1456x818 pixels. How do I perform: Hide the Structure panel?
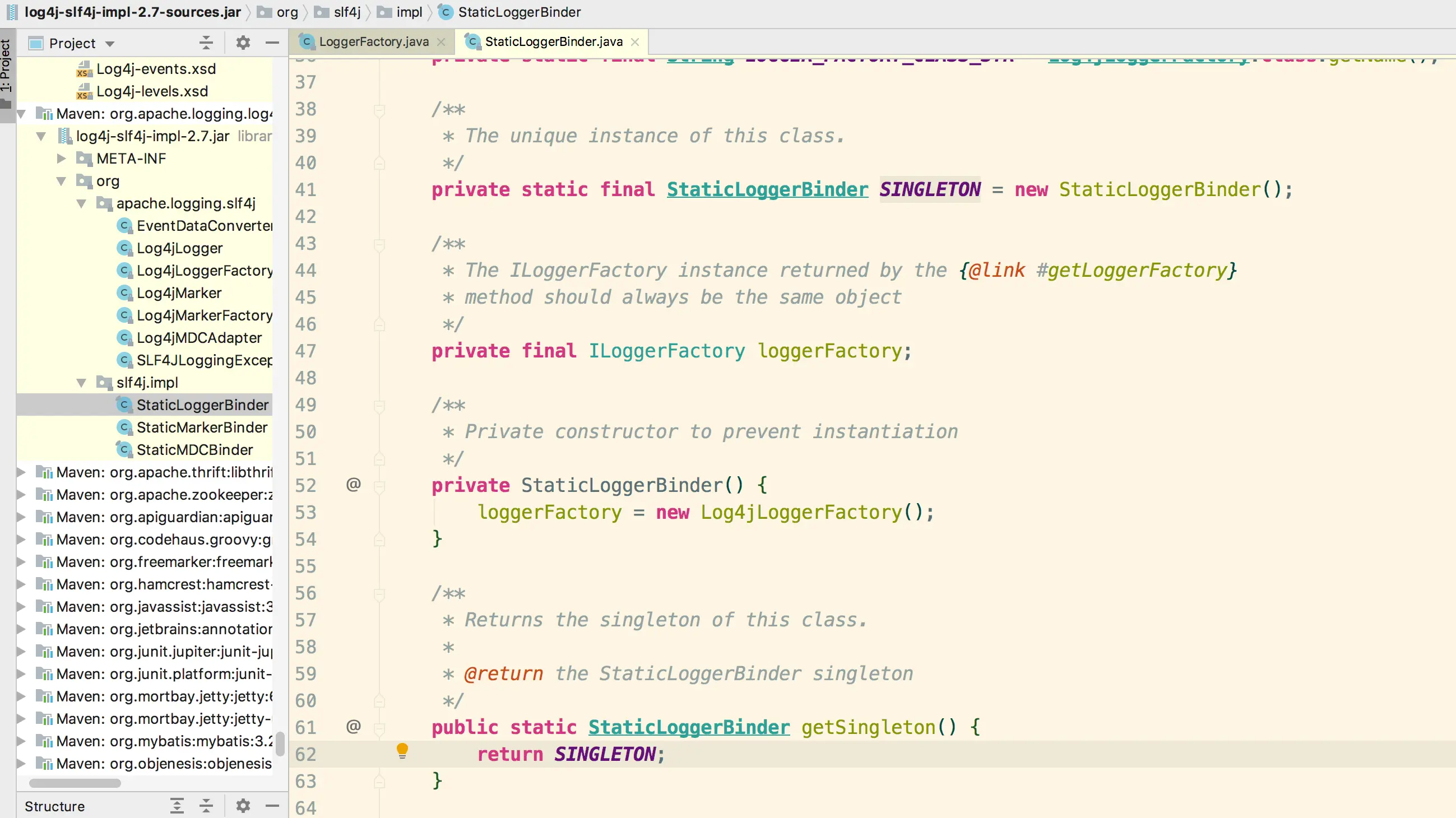tap(272, 806)
